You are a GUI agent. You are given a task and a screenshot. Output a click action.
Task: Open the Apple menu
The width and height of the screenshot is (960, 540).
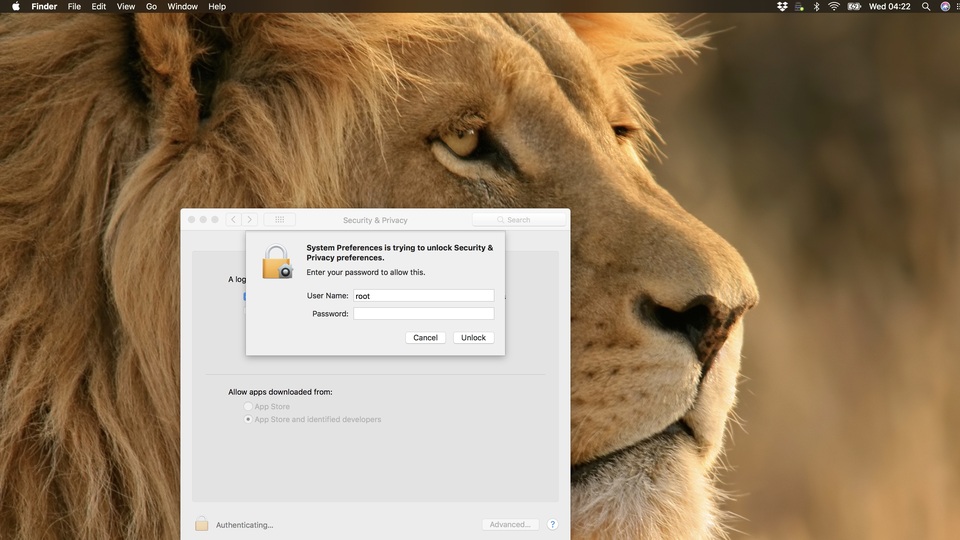point(16,7)
